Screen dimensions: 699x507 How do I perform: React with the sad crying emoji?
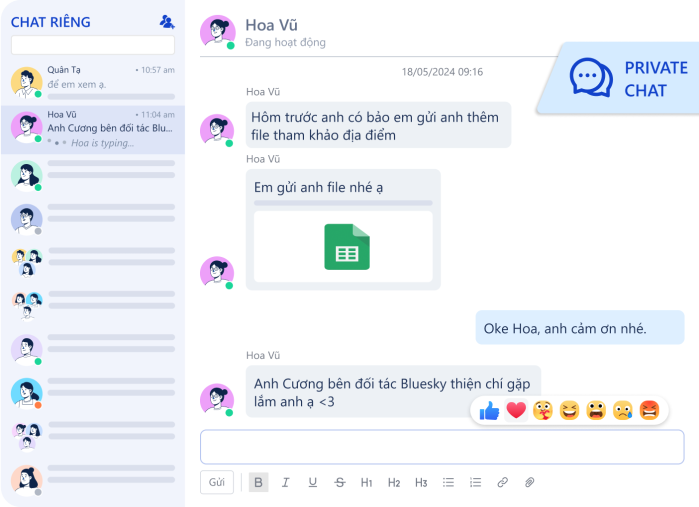623,411
